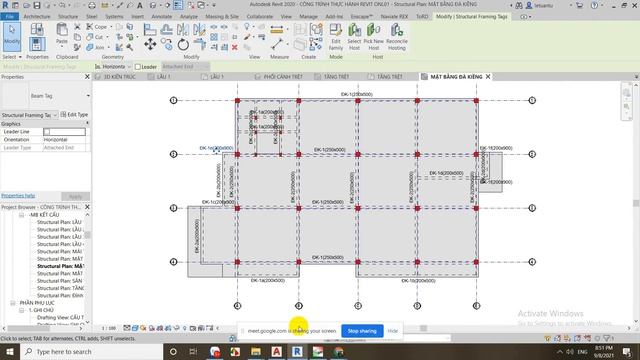Image resolution: width=640 pixels, height=360 pixels.
Task: Close the MẶT BẰNG ĐÀ KIỀNG view tab
Action: click(488, 77)
